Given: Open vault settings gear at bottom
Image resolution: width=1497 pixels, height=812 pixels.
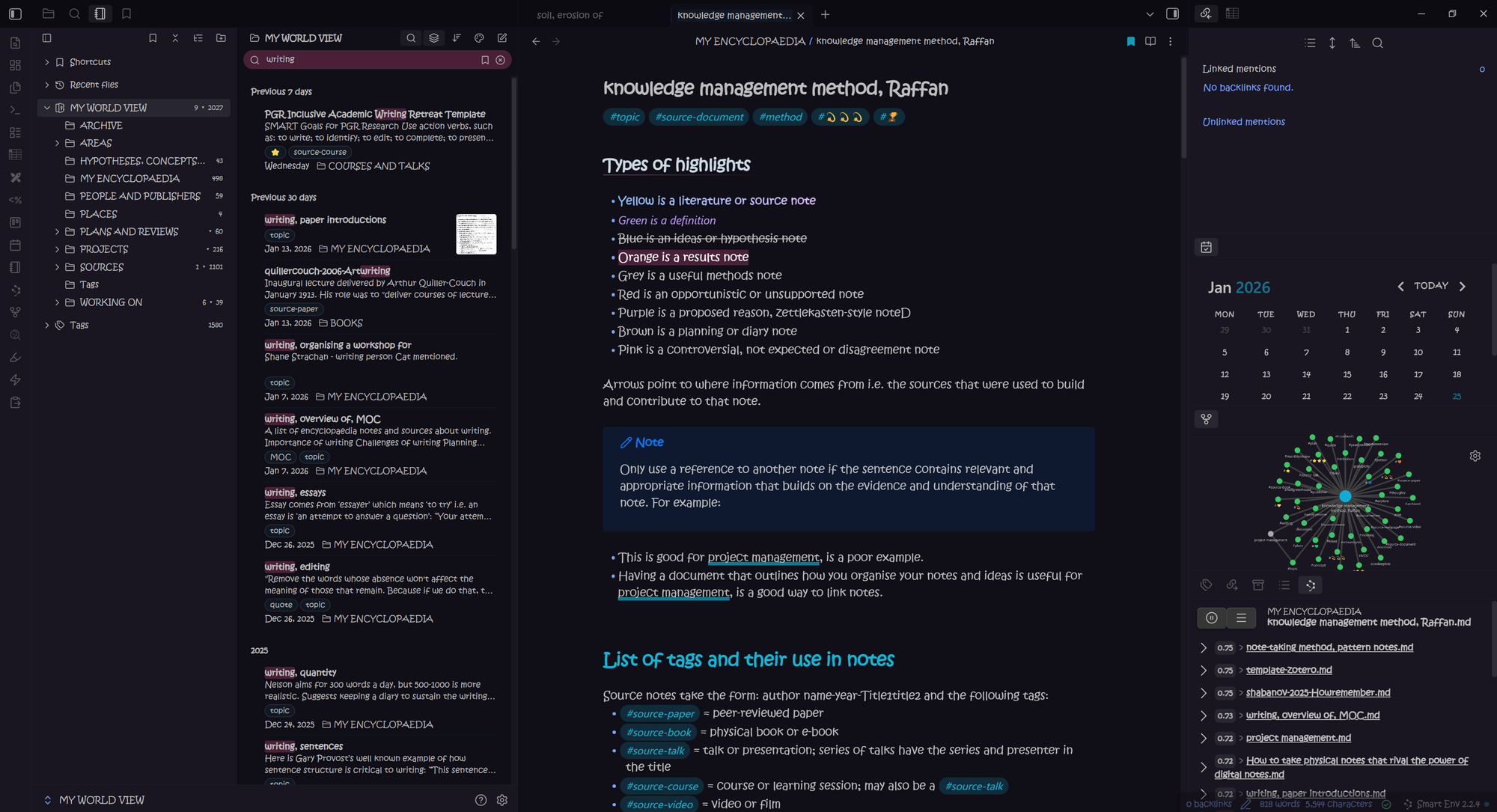Looking at the screenshot, I should (x=501, y=800).
